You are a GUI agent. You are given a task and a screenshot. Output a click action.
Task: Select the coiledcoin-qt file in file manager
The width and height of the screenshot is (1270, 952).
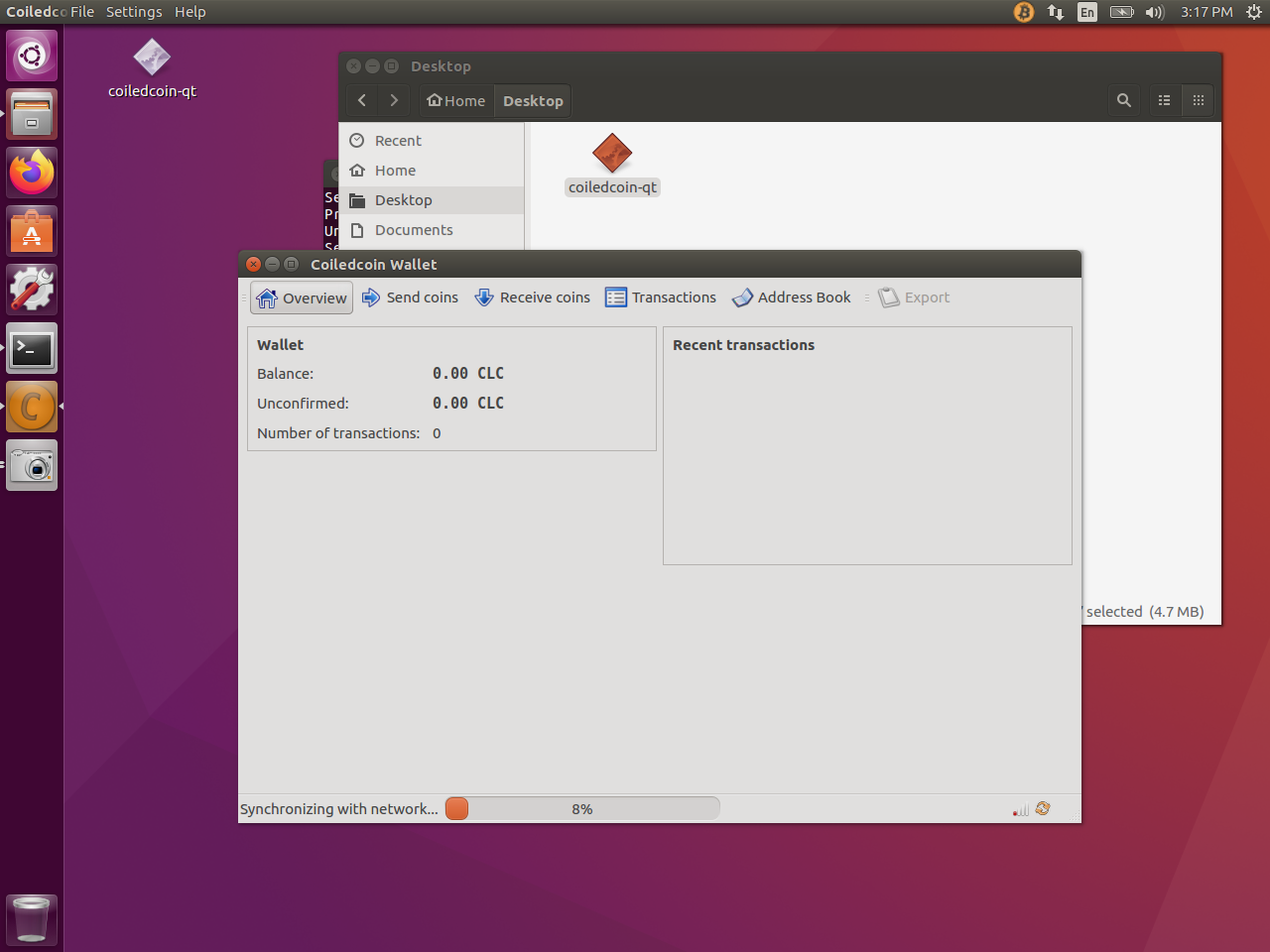[612, 165]
